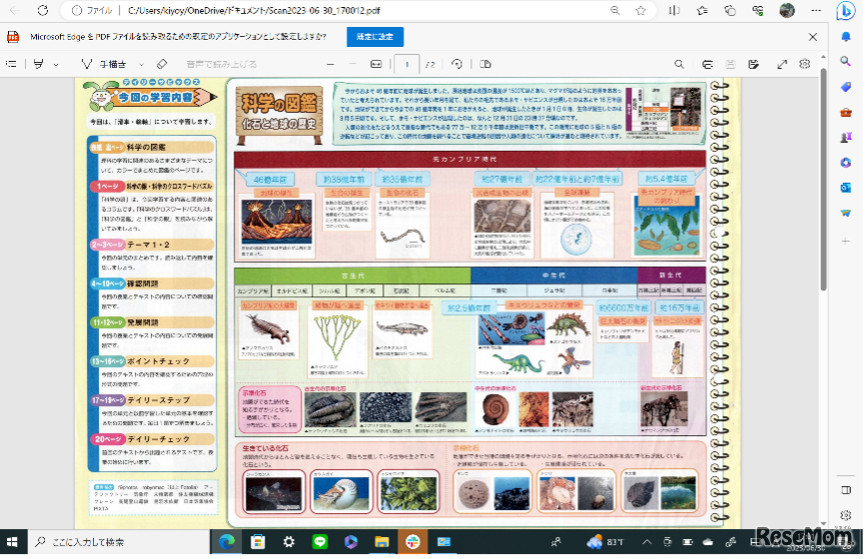Expand the highlighter color dropdown arrow

click(57, 64)
